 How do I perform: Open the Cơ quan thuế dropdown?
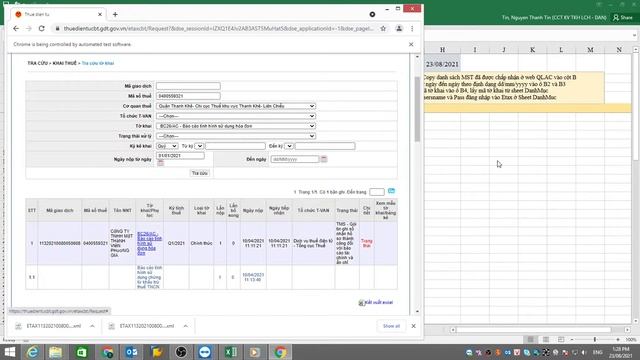click(x=236, y=106)
